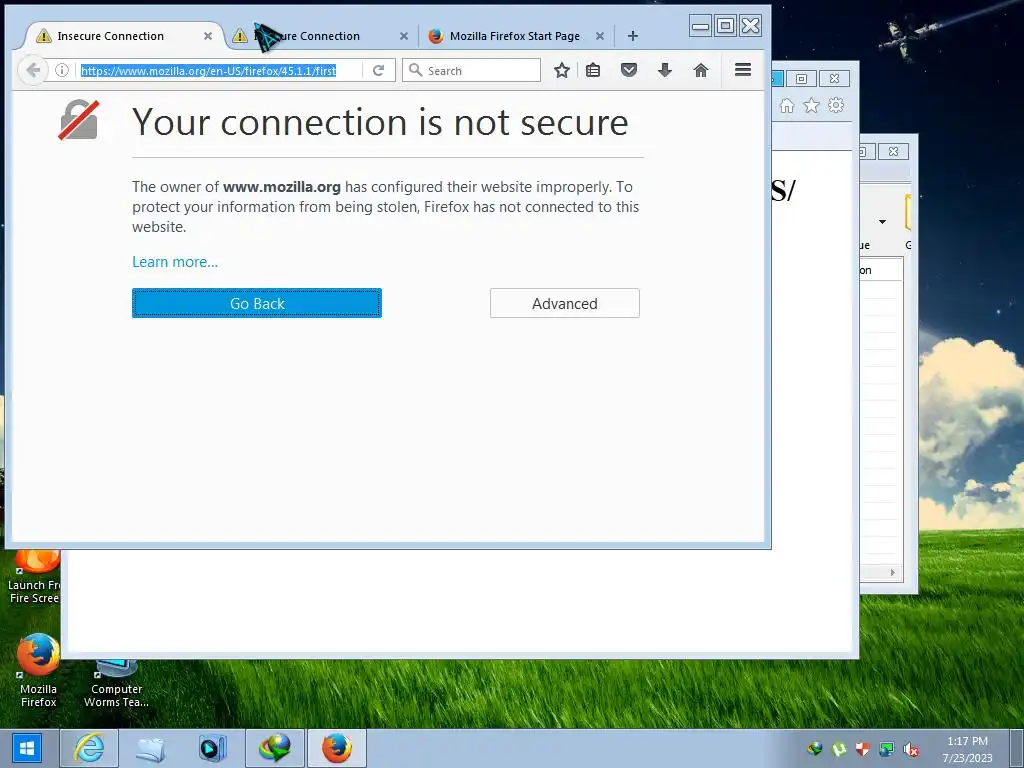The height and width of the screenshot is (768, 1024).
Task: Open Mozilla Firefox desktop shortcut
Action: tap(38, 670)
